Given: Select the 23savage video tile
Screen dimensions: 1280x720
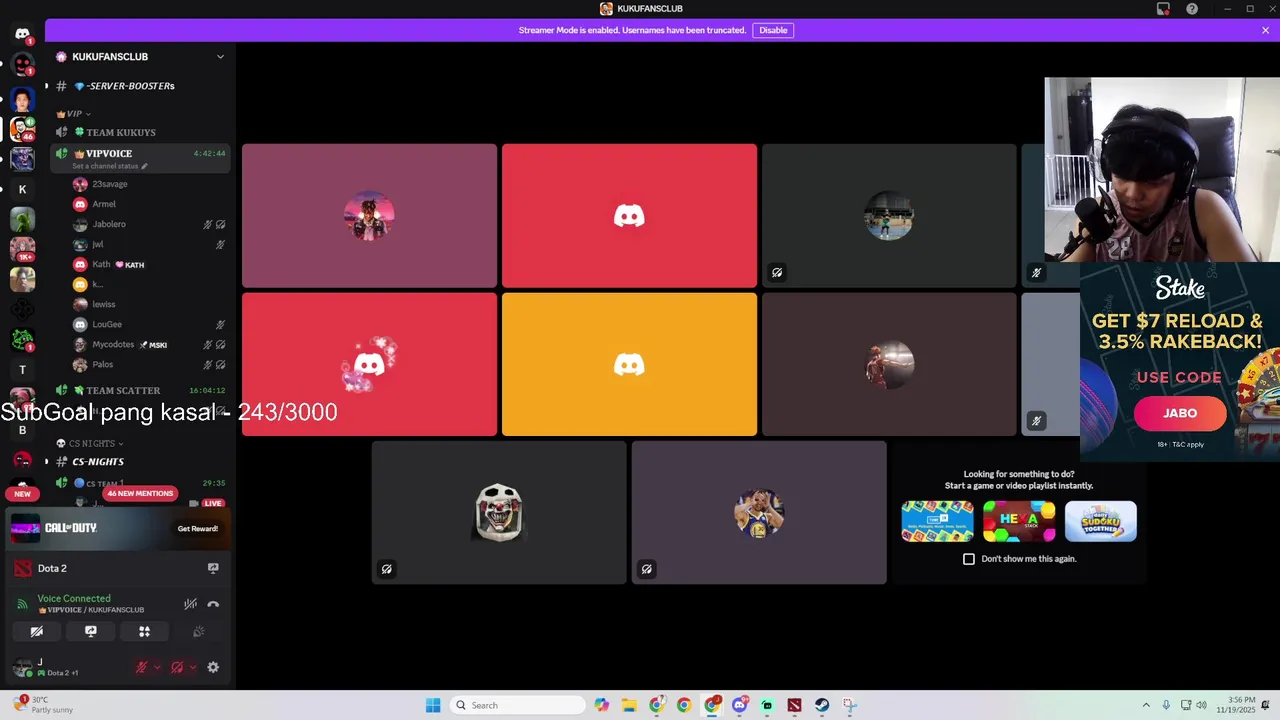Looking at the screenshot, I should tap(369, 216).
